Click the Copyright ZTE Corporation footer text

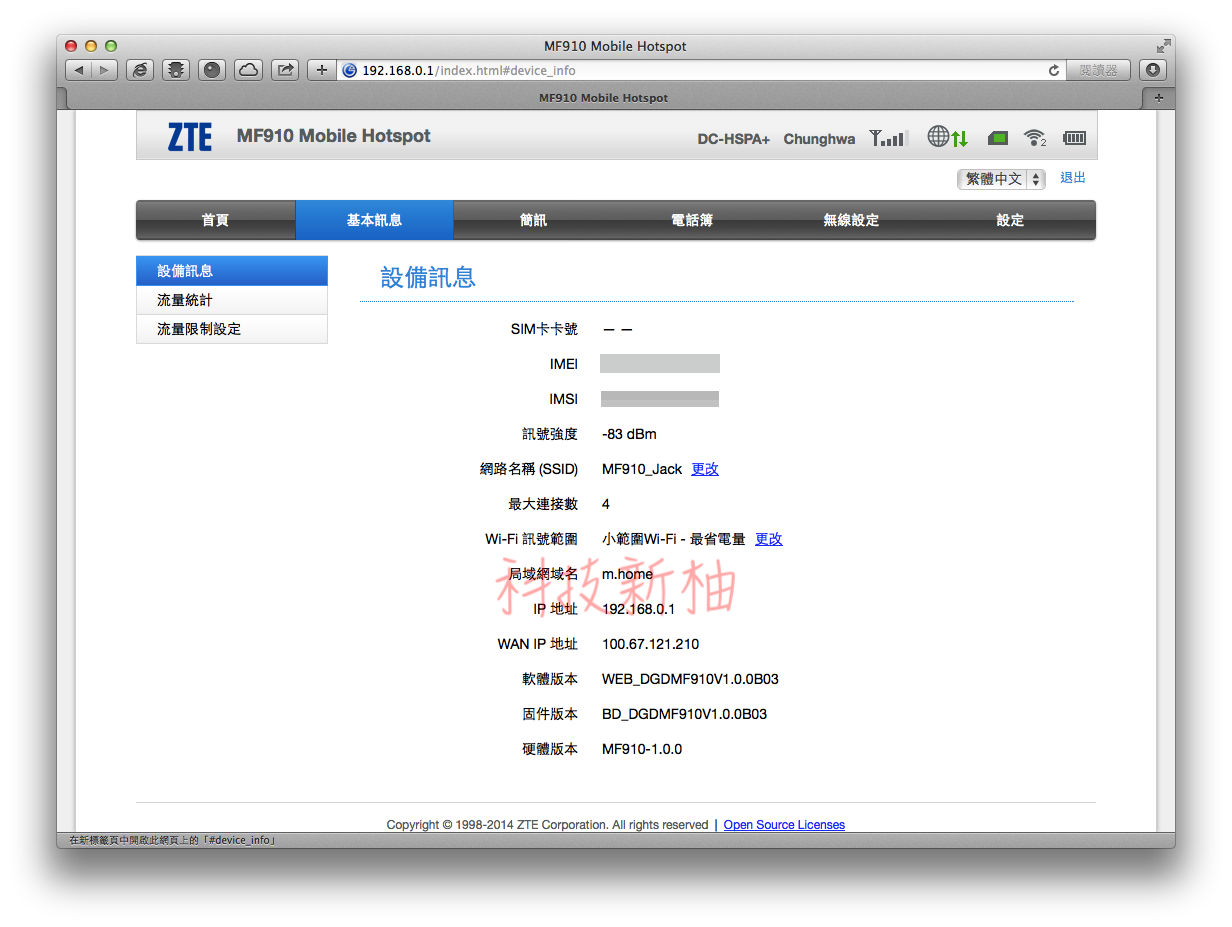pyautogui.click(x=547, y=825)
